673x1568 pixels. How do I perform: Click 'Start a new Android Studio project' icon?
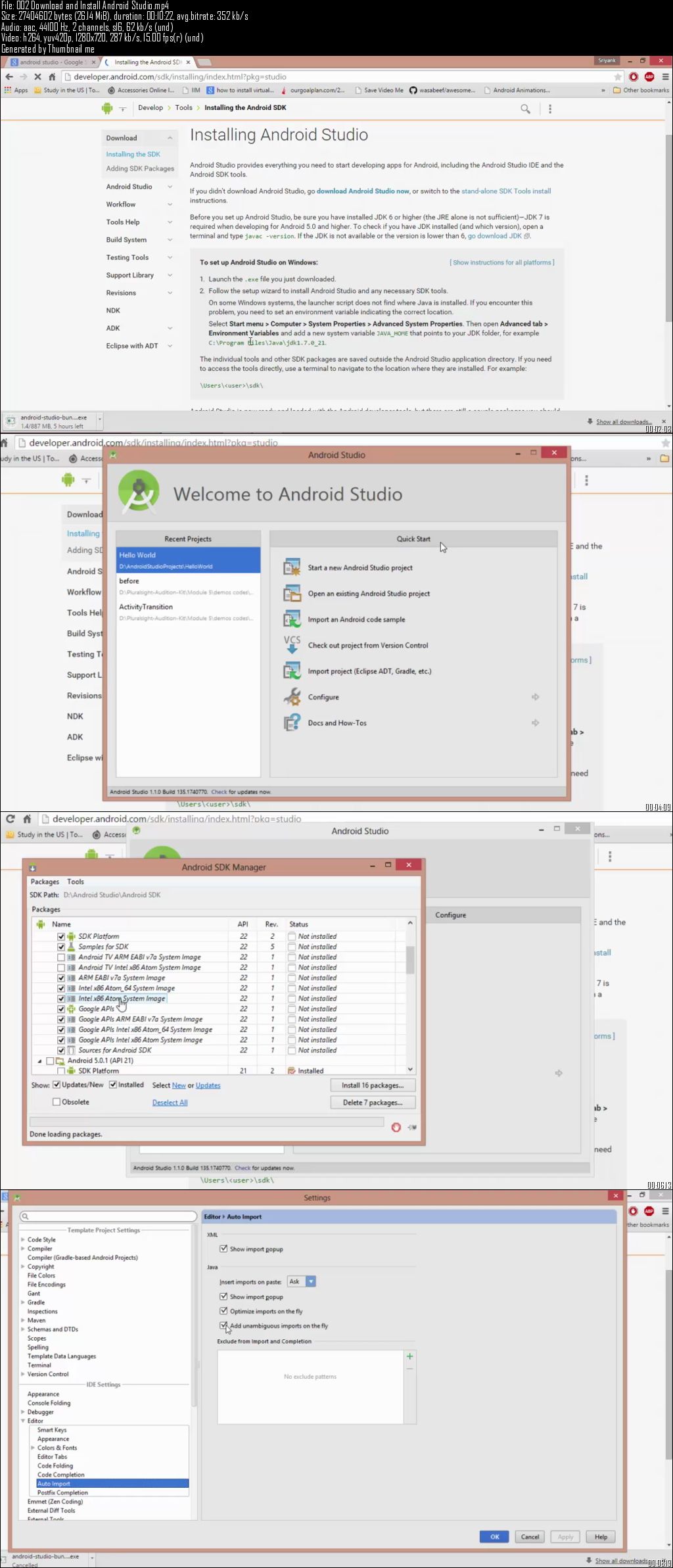click(291, 567)
